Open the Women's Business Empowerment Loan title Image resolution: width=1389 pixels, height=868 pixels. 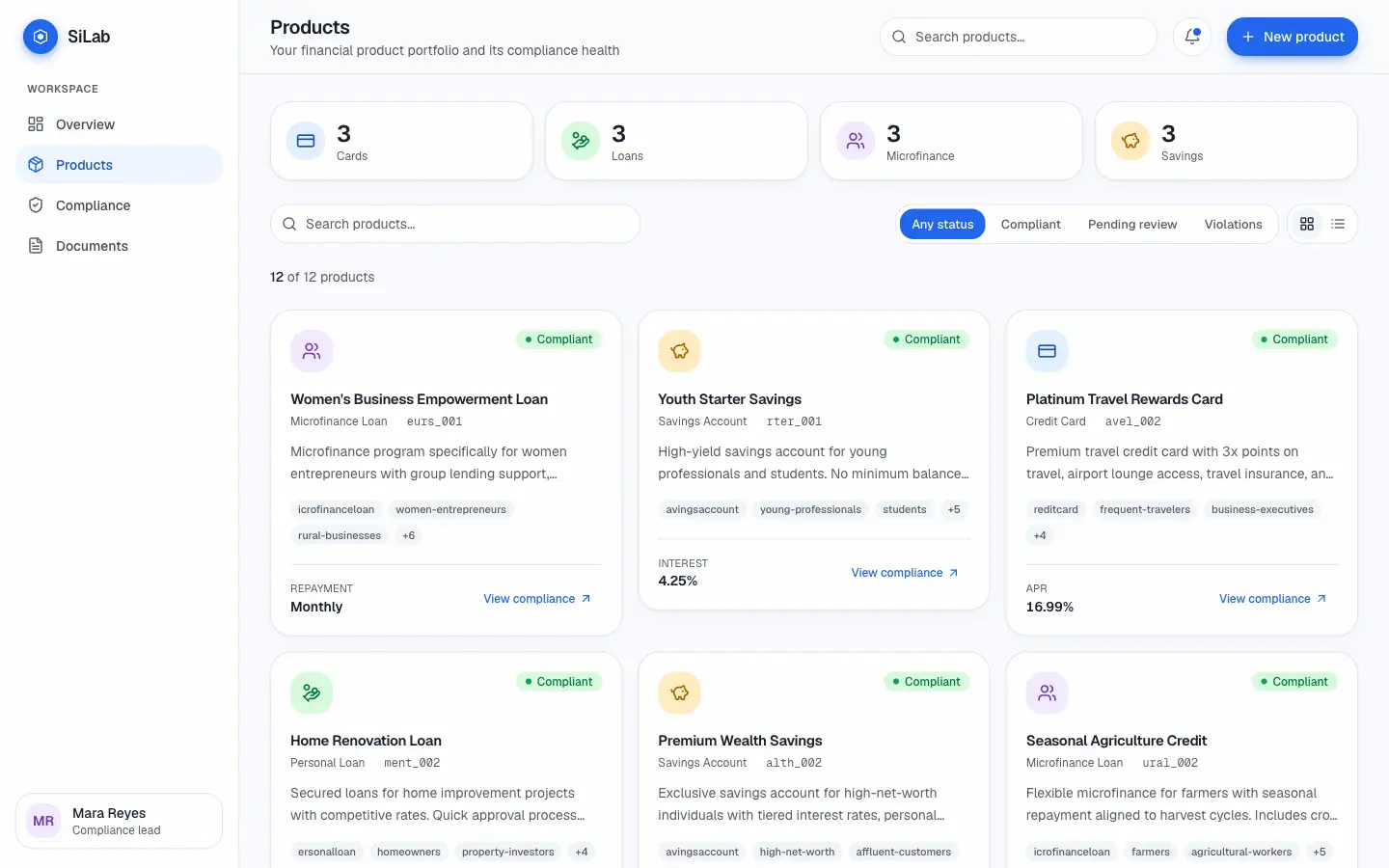coord(419,399)
